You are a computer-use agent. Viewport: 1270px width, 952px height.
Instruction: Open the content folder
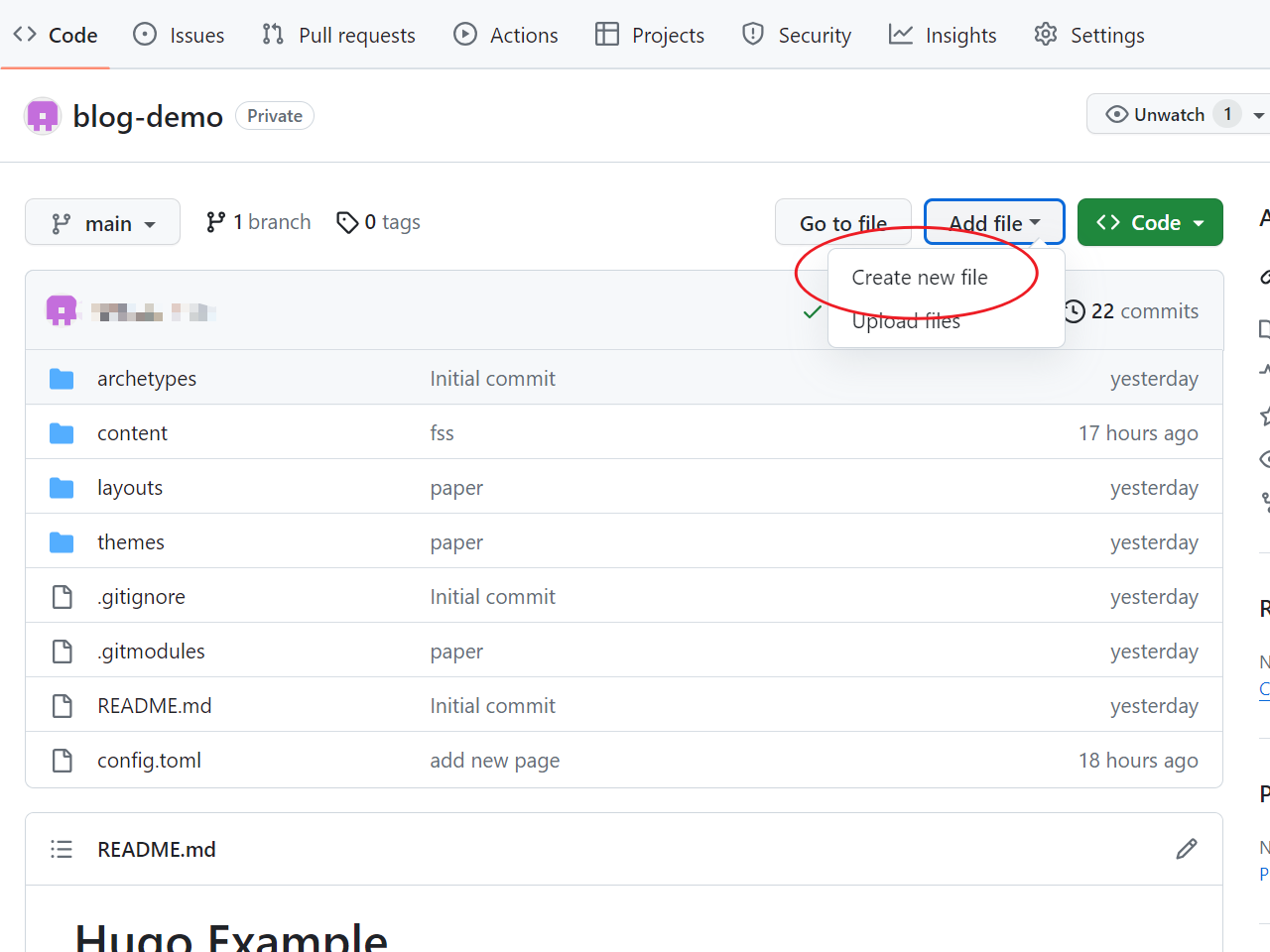click(x=132, y=433)
